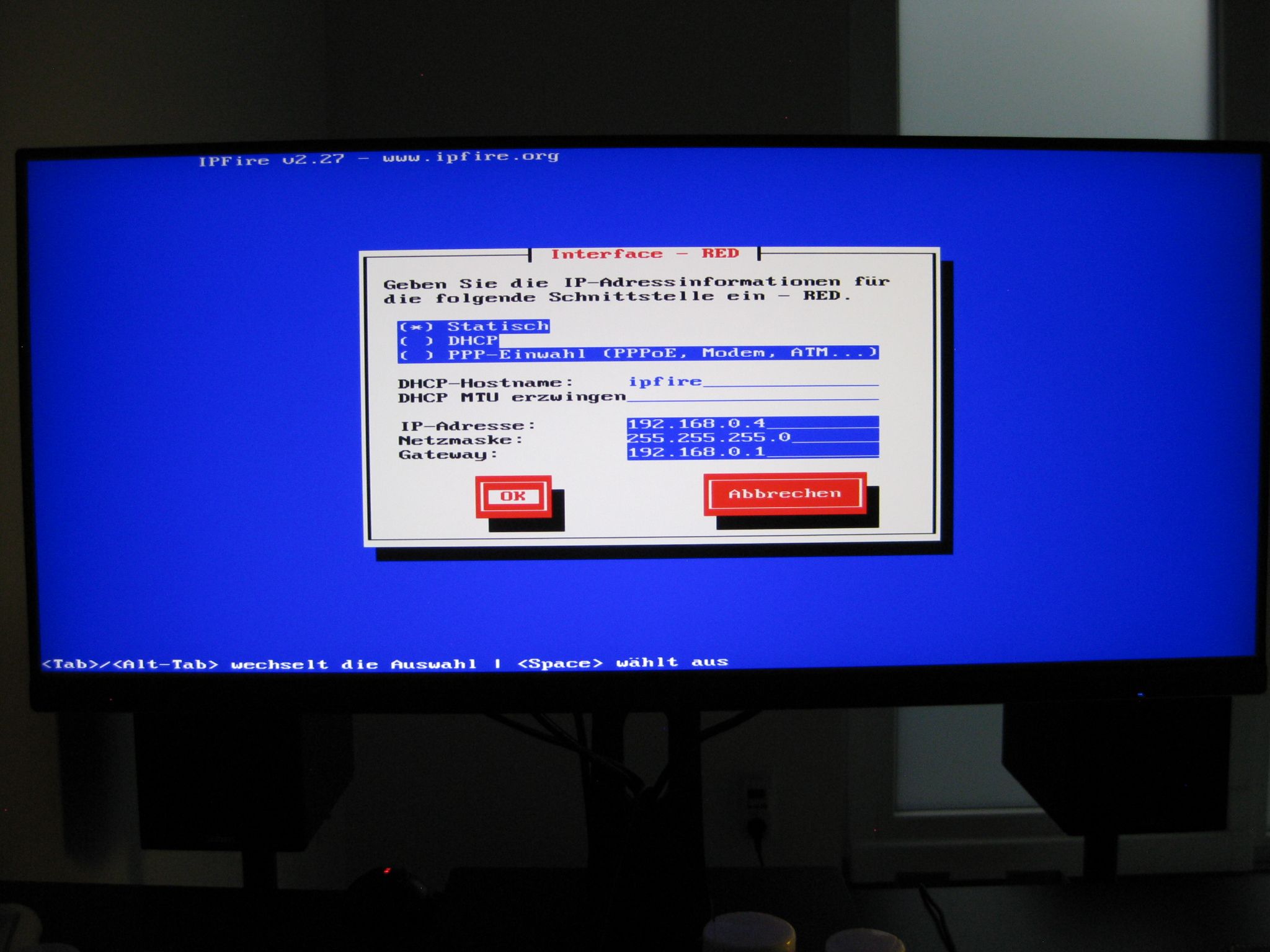Click the Abbrechen button
Viewport: 1270px width, 952px height.
[785, 493]
